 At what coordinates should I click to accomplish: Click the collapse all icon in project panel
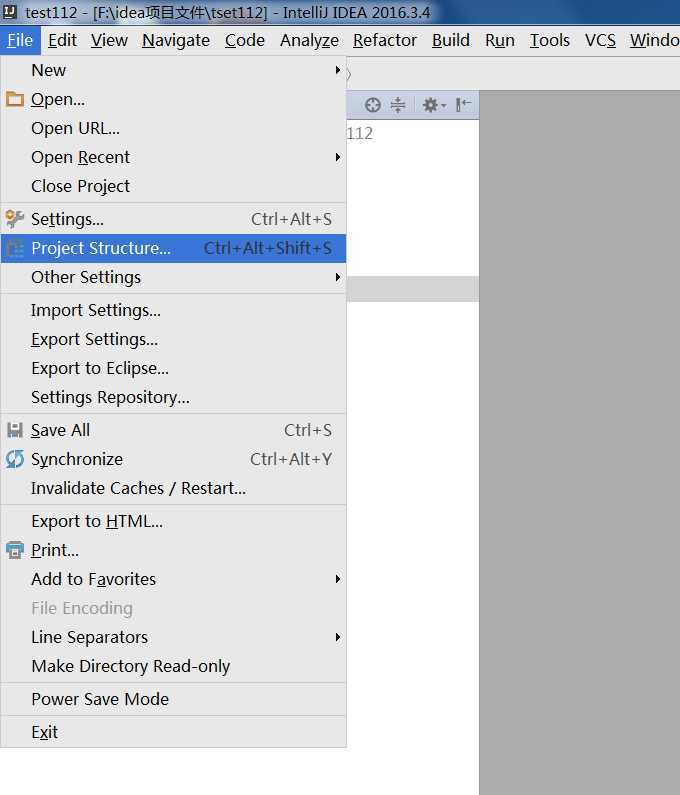coord(398,105)
